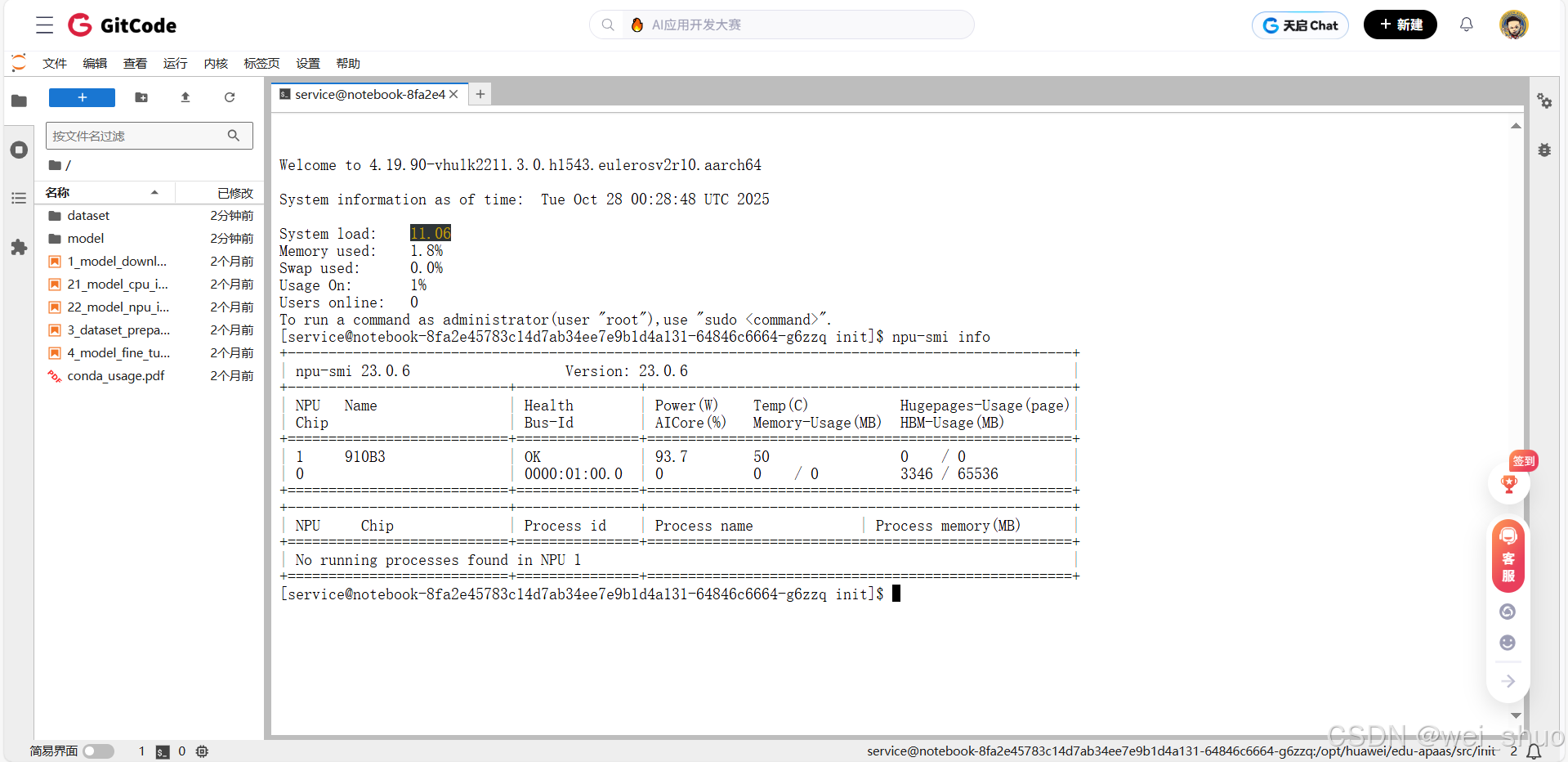Open the 编辑 menu
The width and height of the screenshot is (1568, 762).
click(95, 63)
